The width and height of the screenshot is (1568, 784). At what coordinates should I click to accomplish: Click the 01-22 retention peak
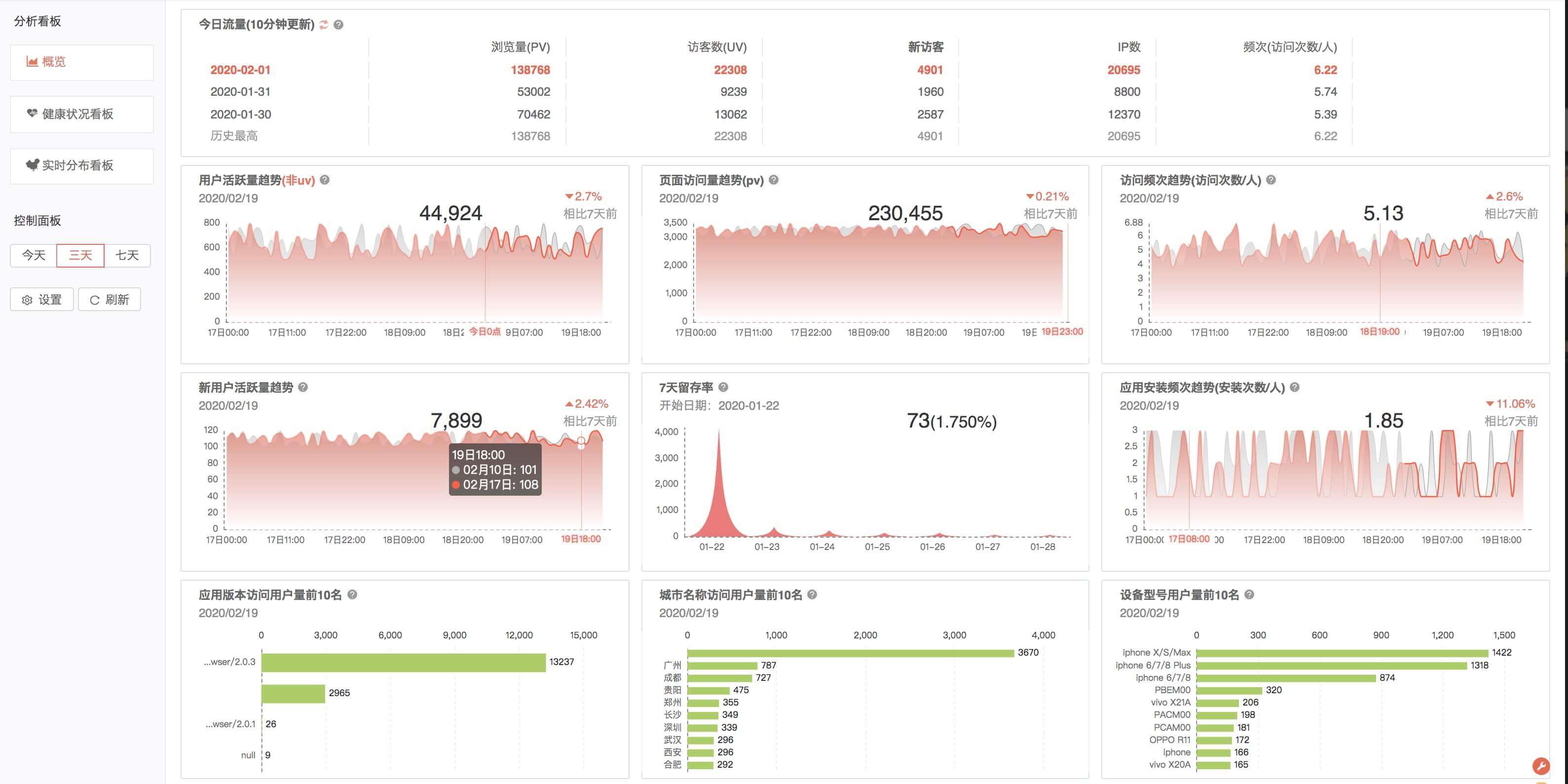(719, 481)
